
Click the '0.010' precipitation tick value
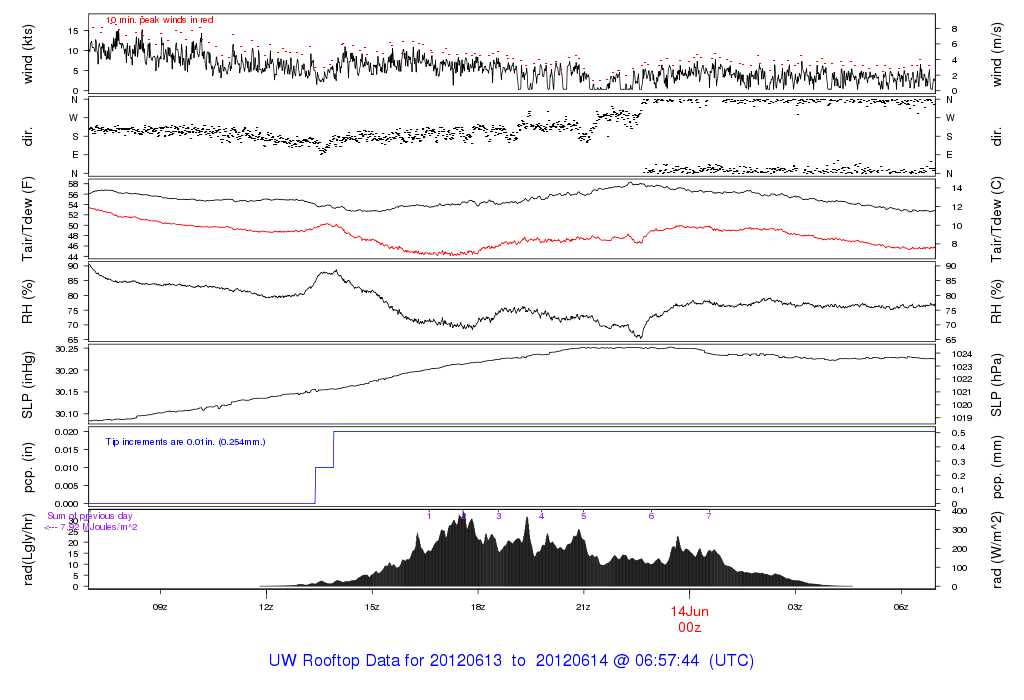tap(67, 468)
